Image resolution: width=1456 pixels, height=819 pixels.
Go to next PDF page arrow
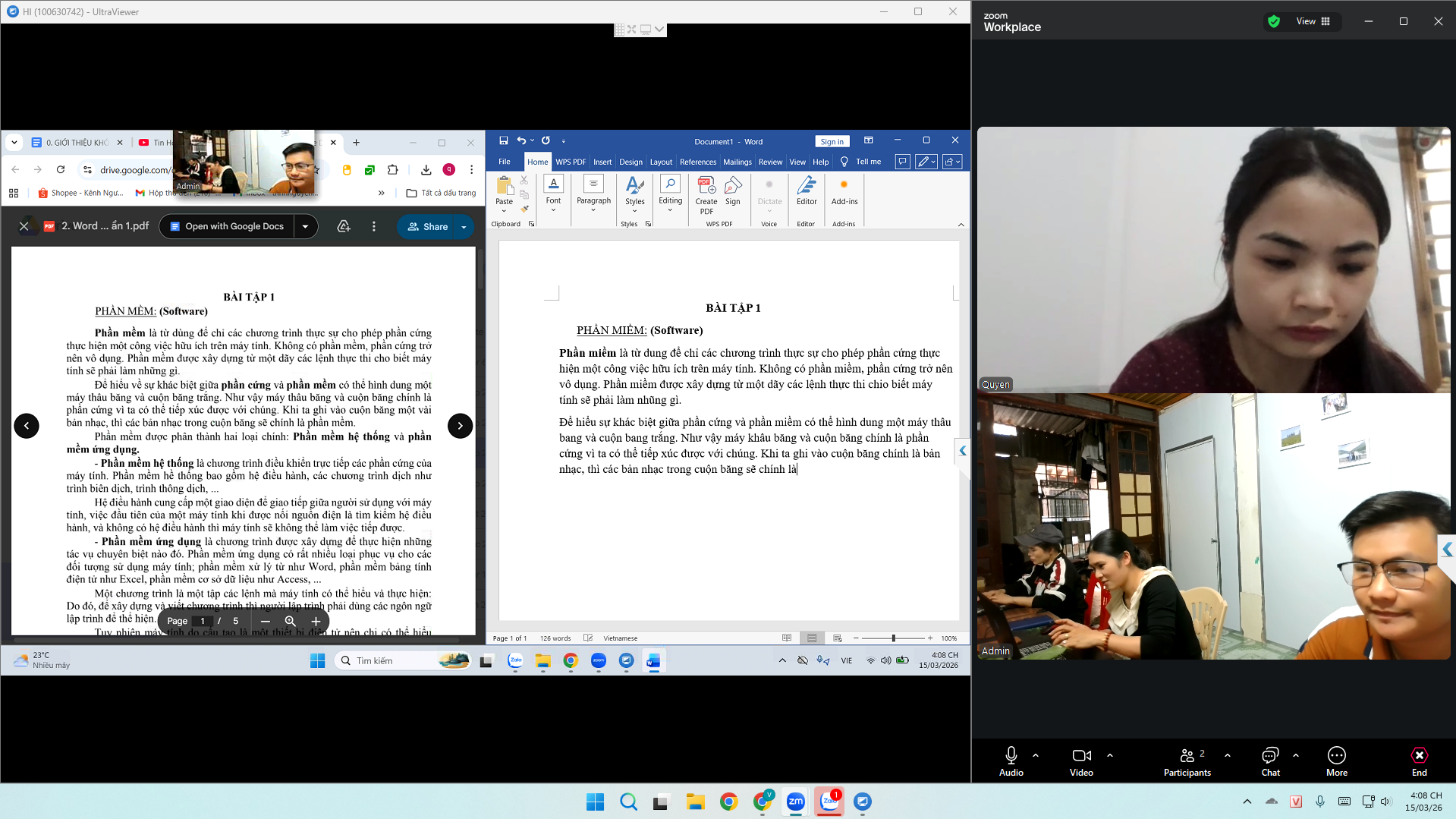click(x=460, y=426)
